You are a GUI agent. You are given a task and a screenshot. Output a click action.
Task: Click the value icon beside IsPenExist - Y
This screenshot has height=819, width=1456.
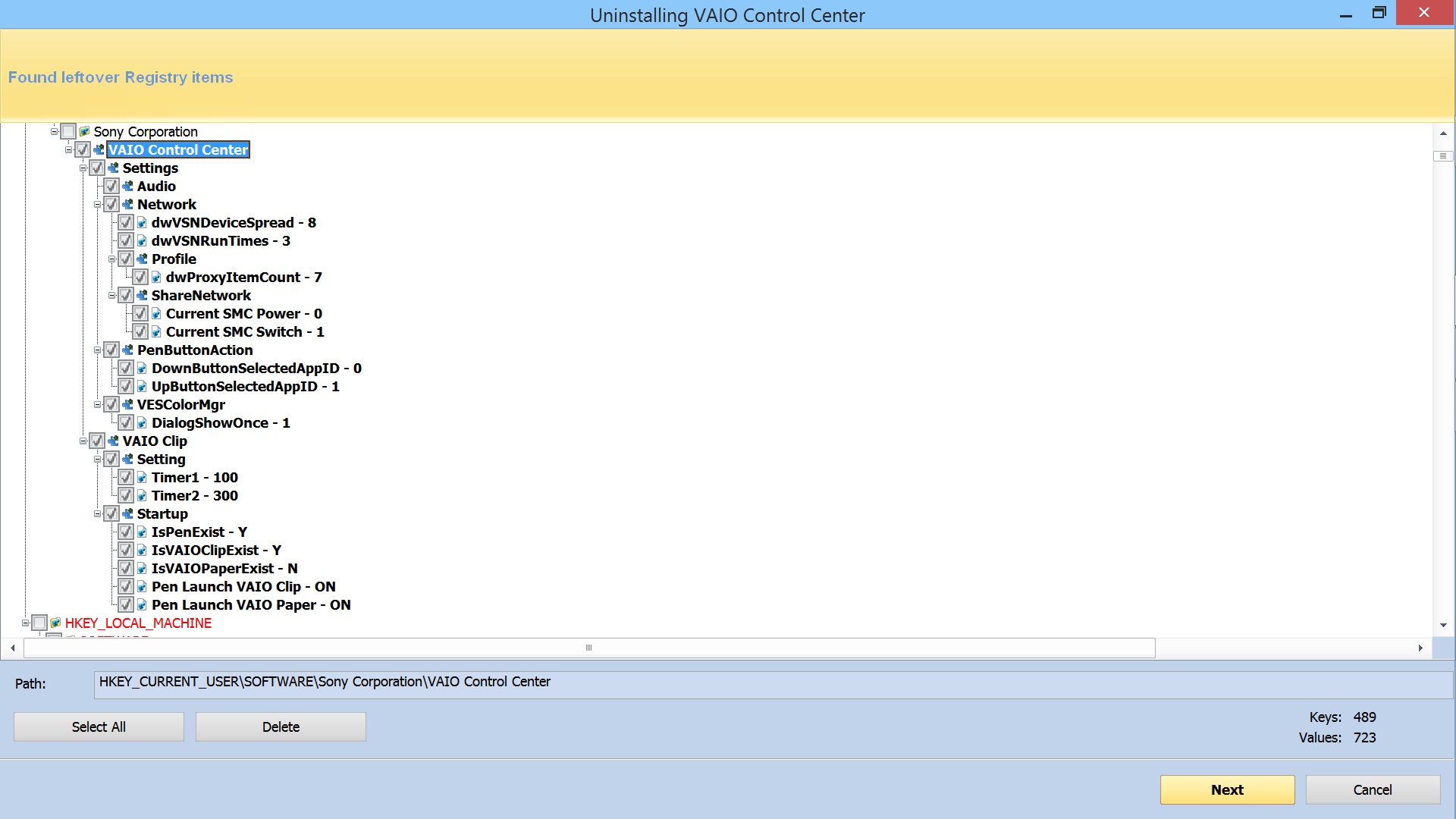point(142,532)
